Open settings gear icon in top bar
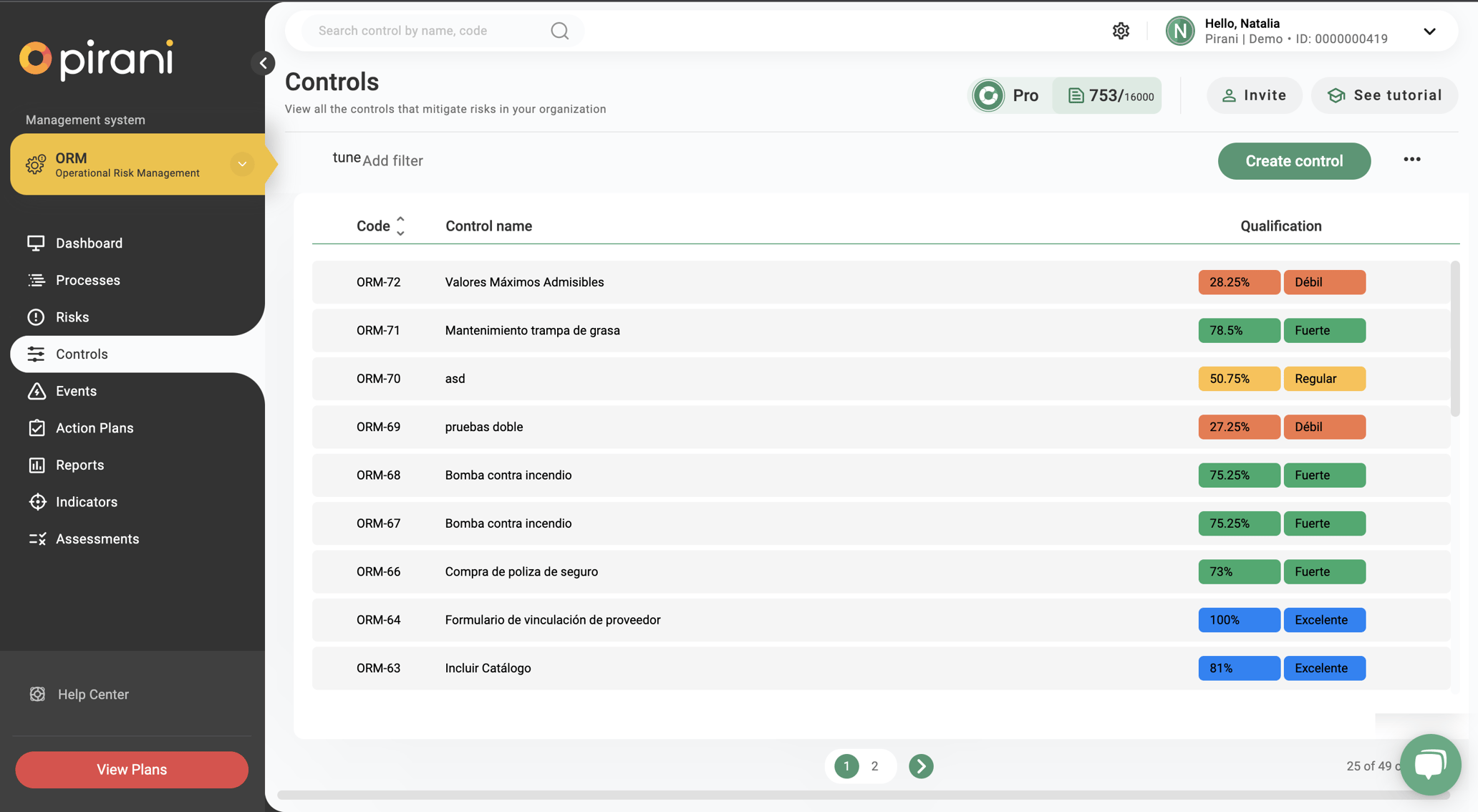 click(x=1121, y=31)
